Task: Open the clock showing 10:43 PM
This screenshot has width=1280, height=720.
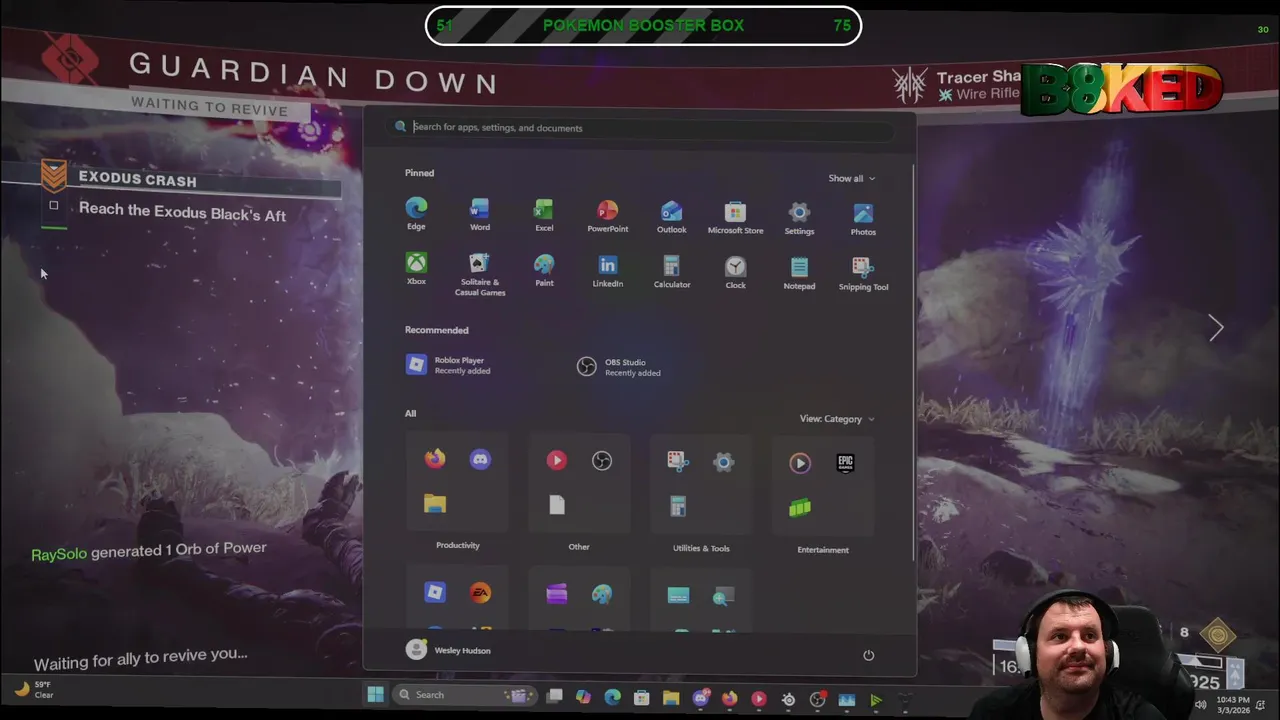Action: pos(1233,704)
